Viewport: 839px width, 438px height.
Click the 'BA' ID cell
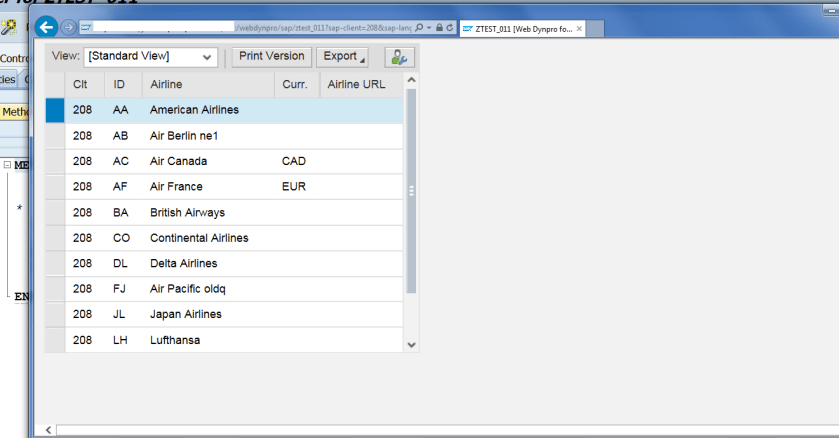click(x=124, y=212)
